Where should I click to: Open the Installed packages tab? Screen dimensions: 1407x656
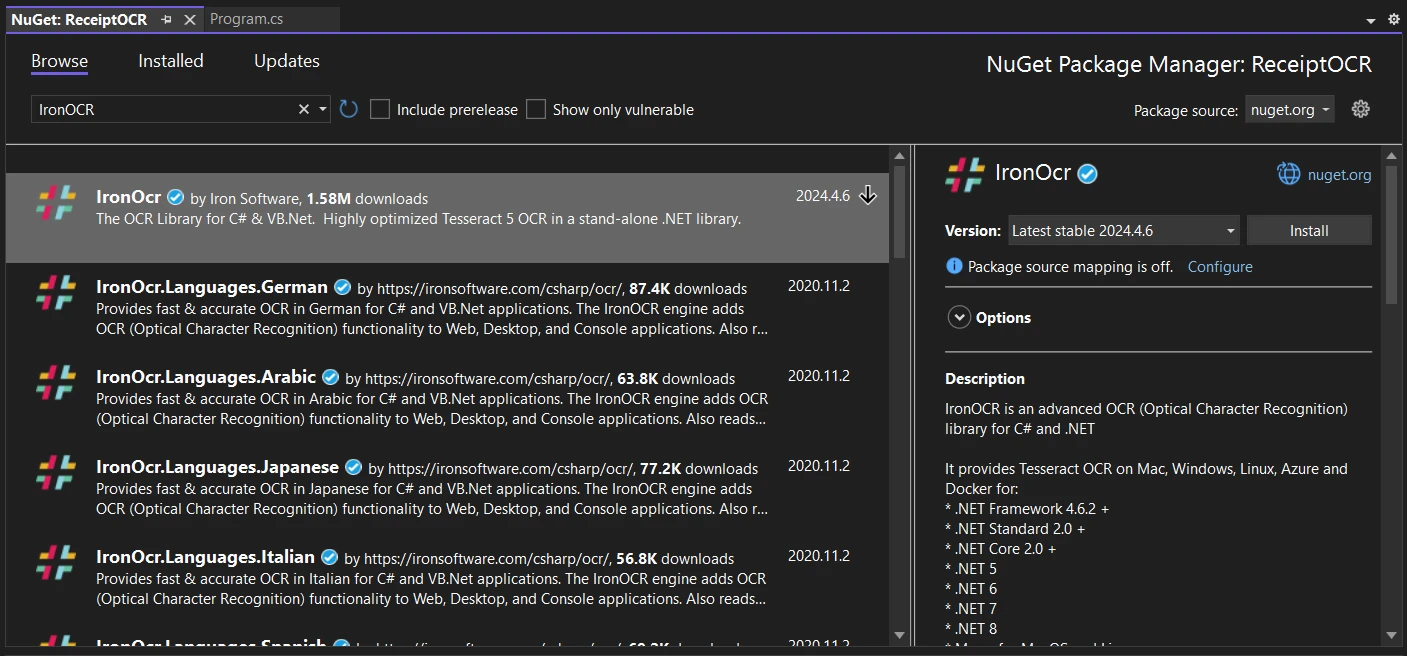click(x=171, y=61)
